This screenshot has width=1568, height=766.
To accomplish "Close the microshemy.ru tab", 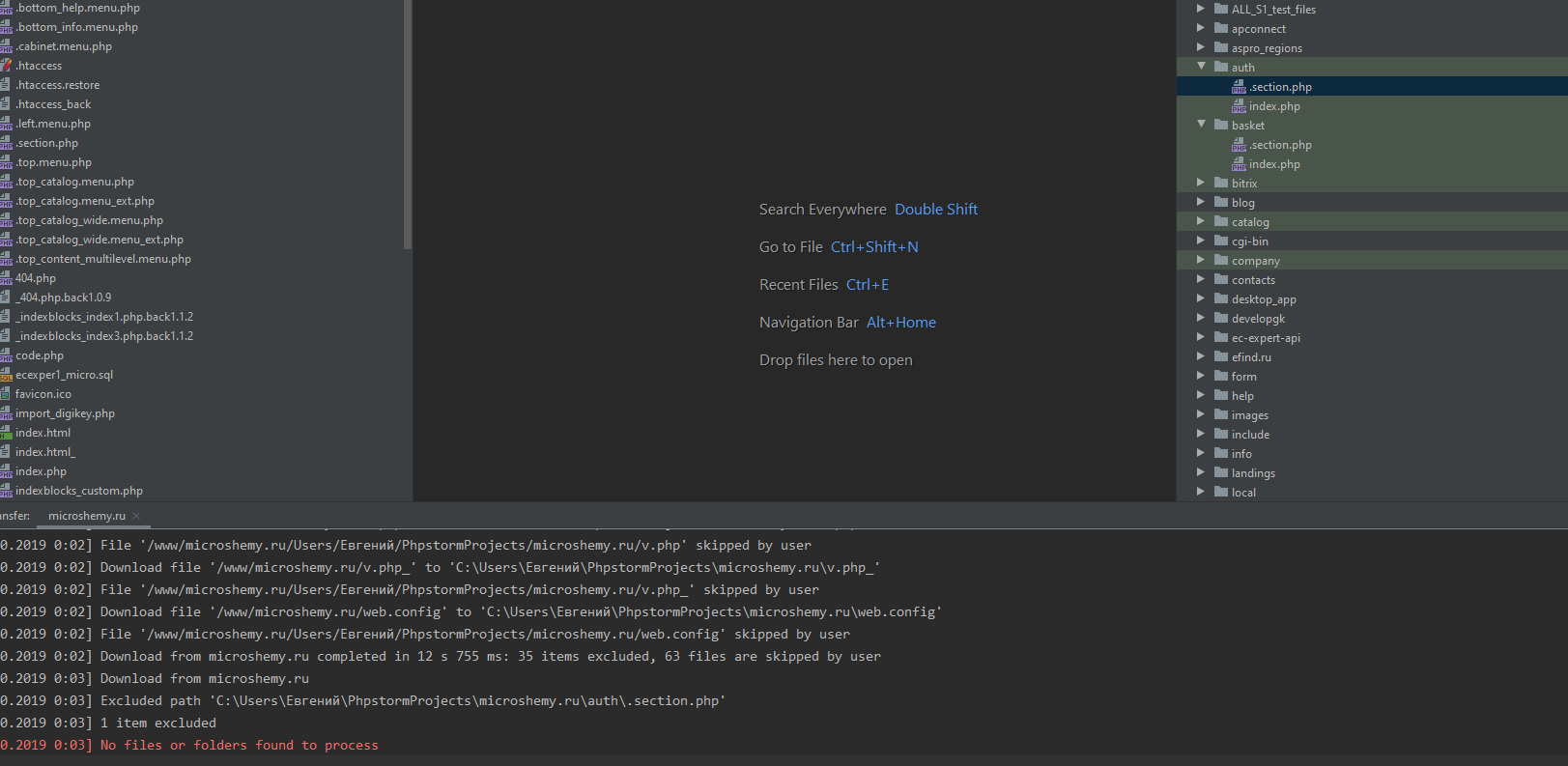I will click(x=136, y=516).
